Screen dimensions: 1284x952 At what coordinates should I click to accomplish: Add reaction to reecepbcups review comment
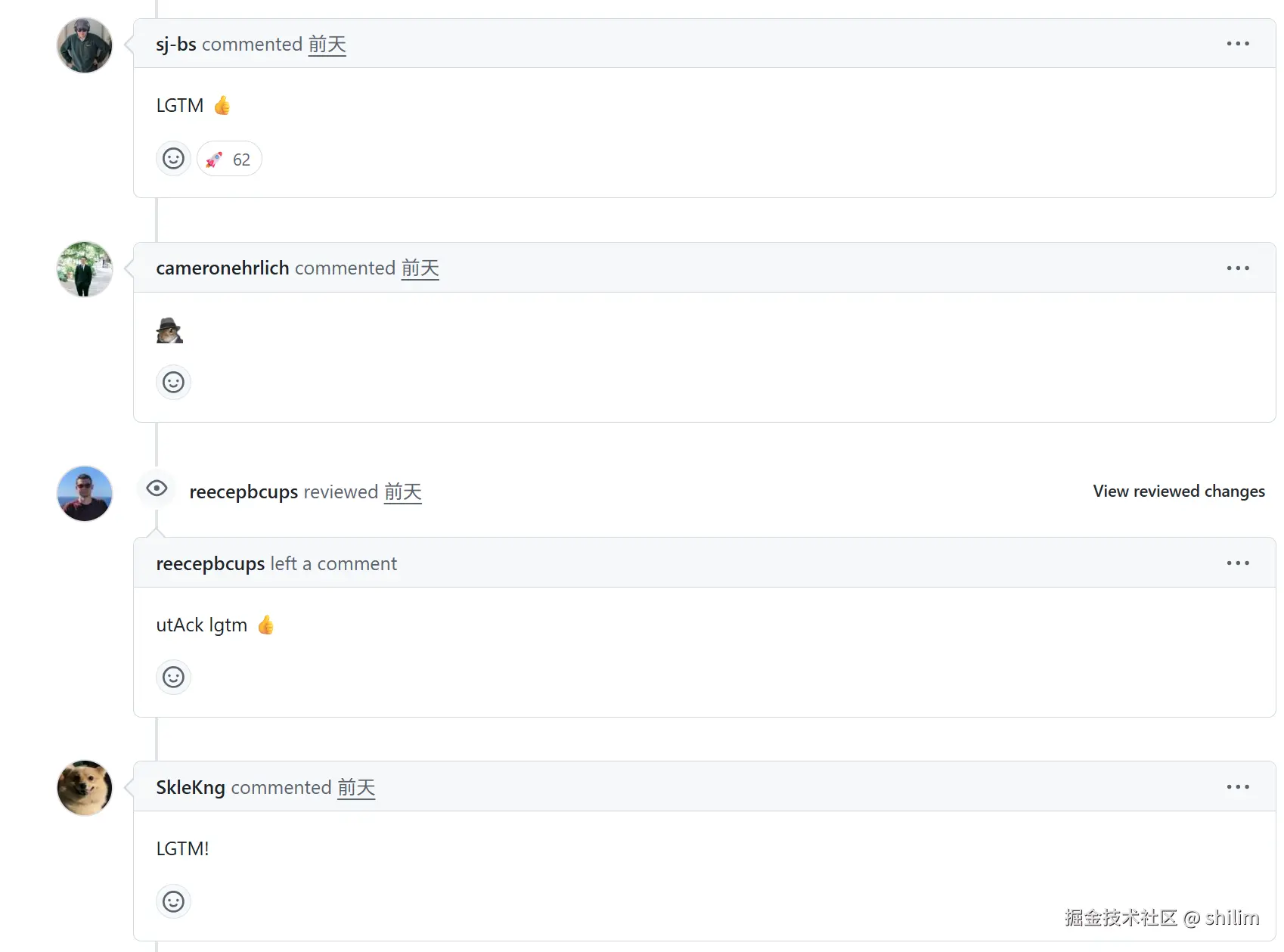173,678
